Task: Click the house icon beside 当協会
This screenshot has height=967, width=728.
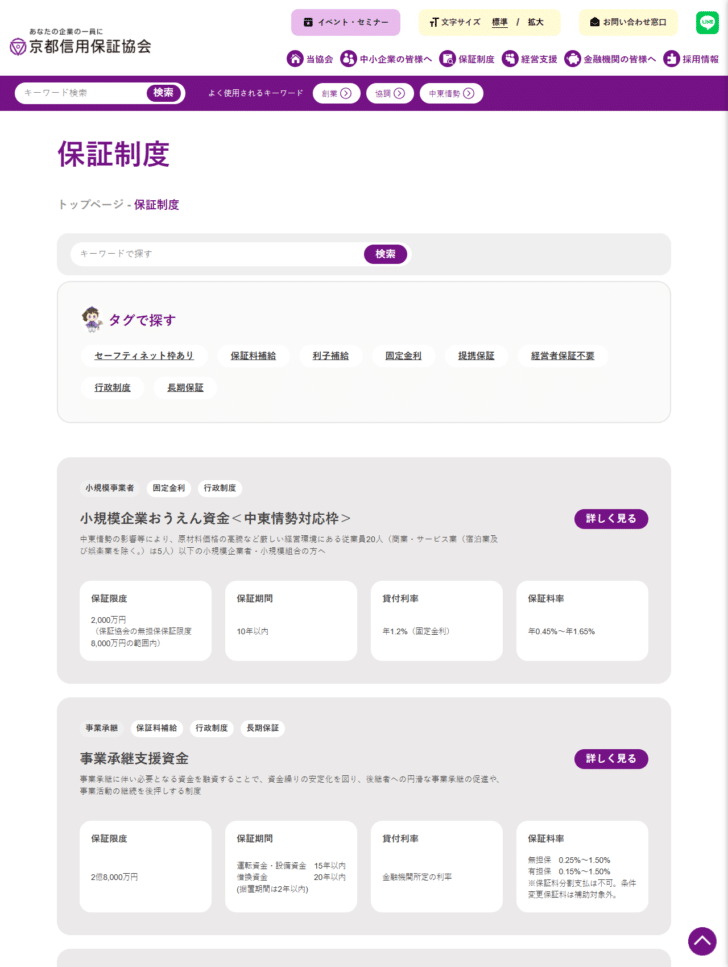Action: [x=295, y=59]
